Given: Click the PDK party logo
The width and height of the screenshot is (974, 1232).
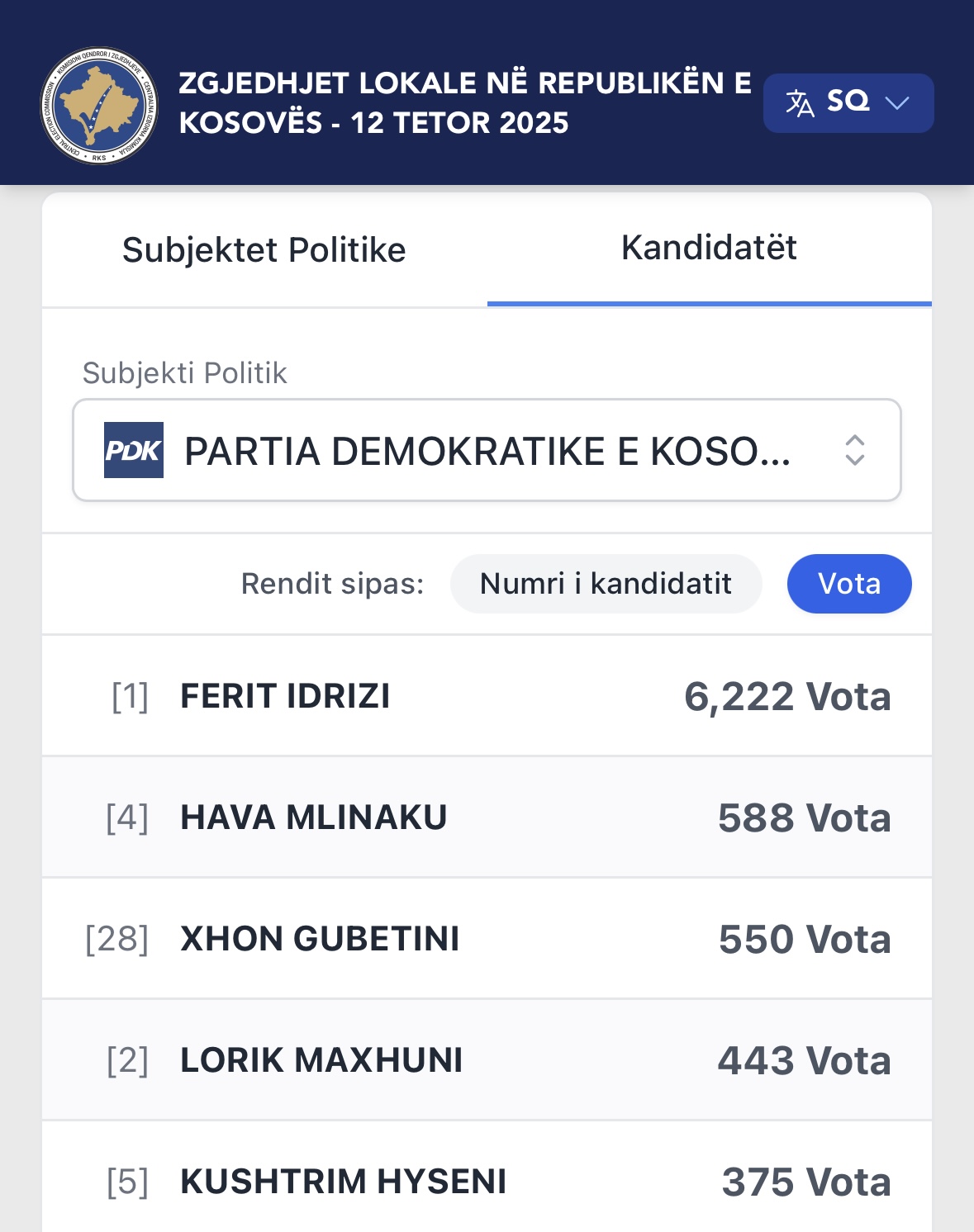Looking at the screenshot, I should [x=134, y=450].
